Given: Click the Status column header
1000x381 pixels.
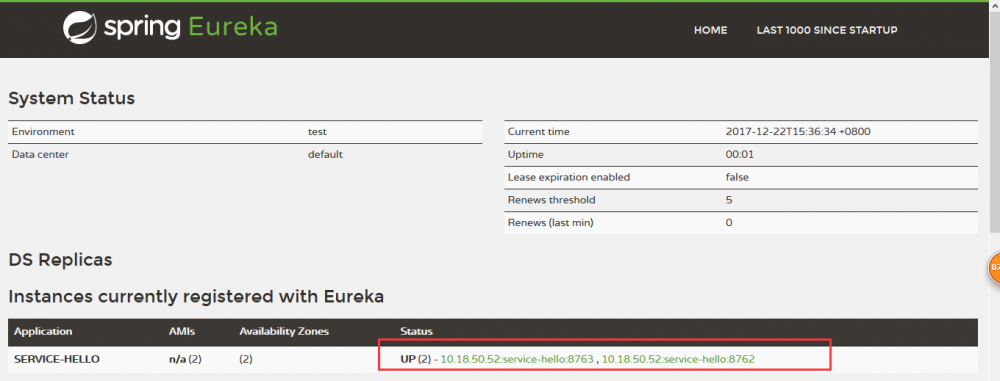Looking at the screenshot, I should click(x=416, y=332).
